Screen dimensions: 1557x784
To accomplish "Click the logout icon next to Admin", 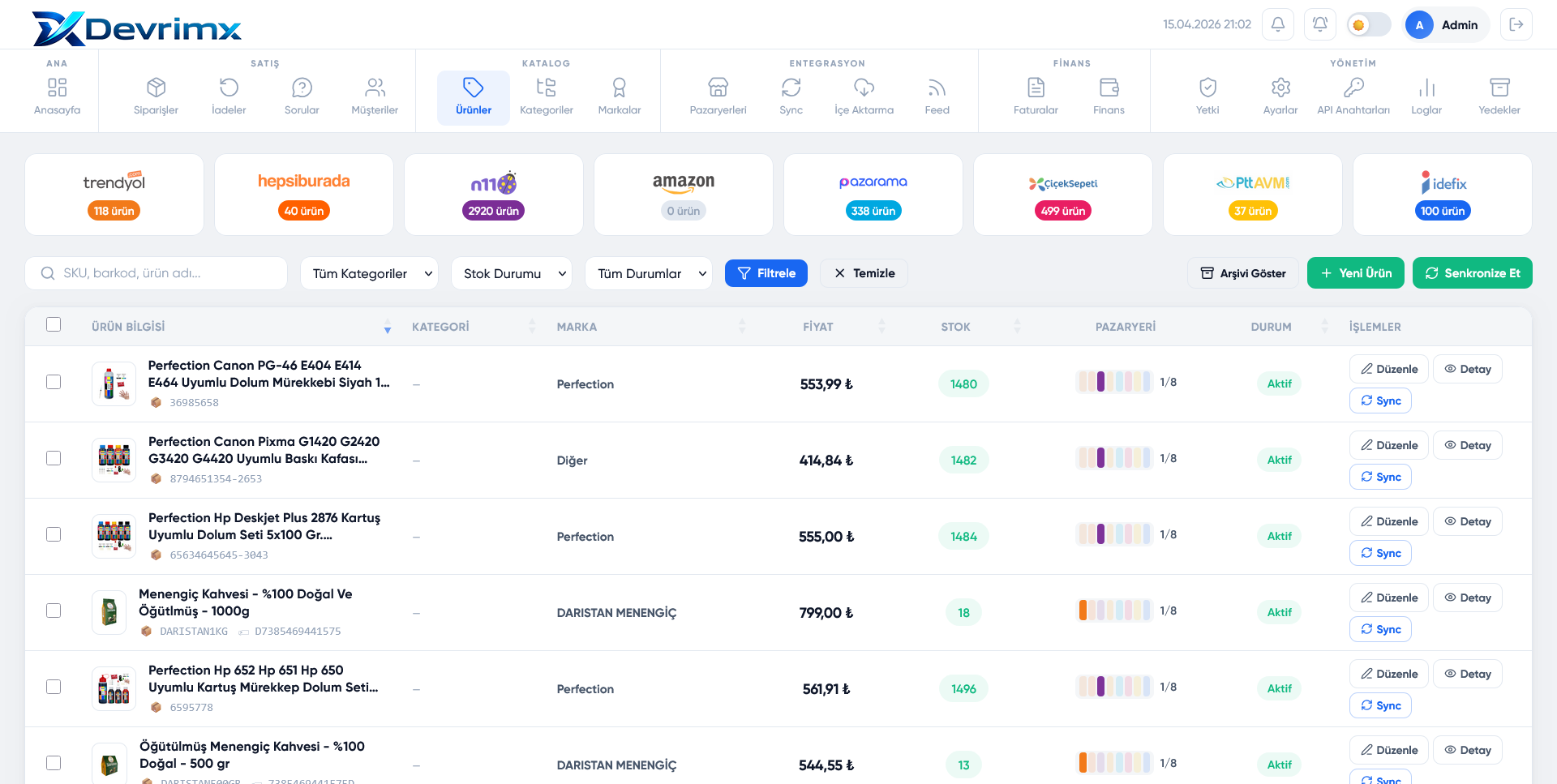I will click(1516, 24).
